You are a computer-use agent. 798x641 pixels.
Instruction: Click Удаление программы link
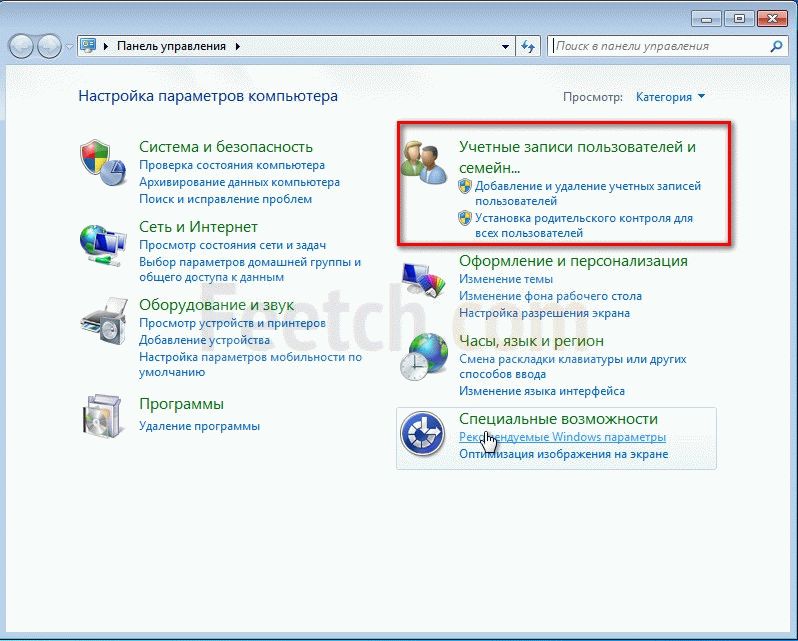click(200, 426)
